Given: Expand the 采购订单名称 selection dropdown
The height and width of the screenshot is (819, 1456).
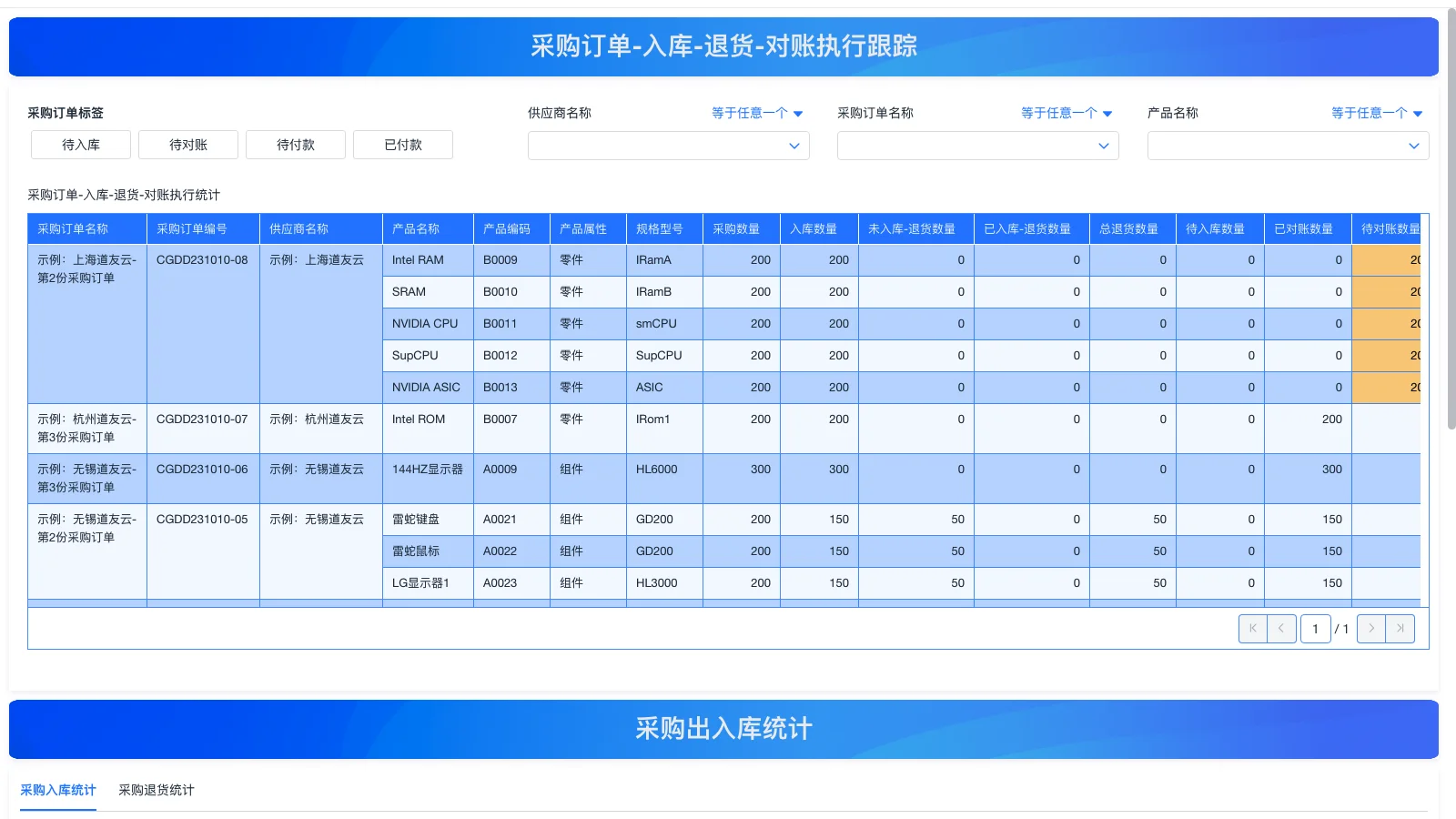Looking at the screenshot, I should coord(977,146).
